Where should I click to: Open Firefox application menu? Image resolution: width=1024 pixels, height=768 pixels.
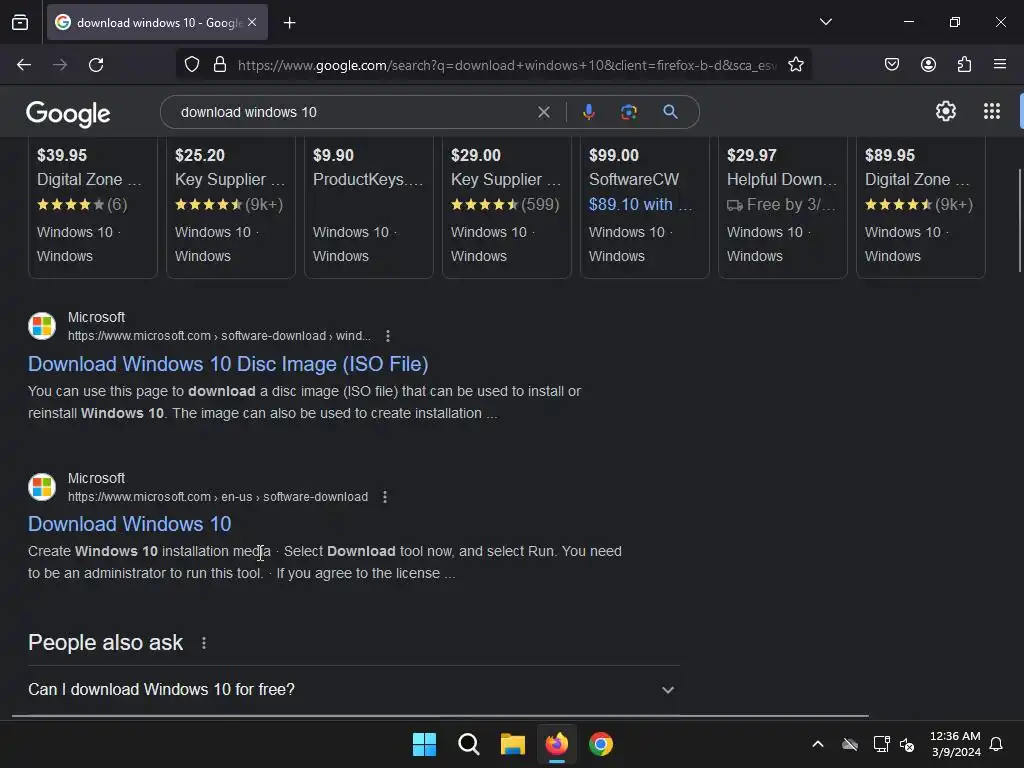1000,65
